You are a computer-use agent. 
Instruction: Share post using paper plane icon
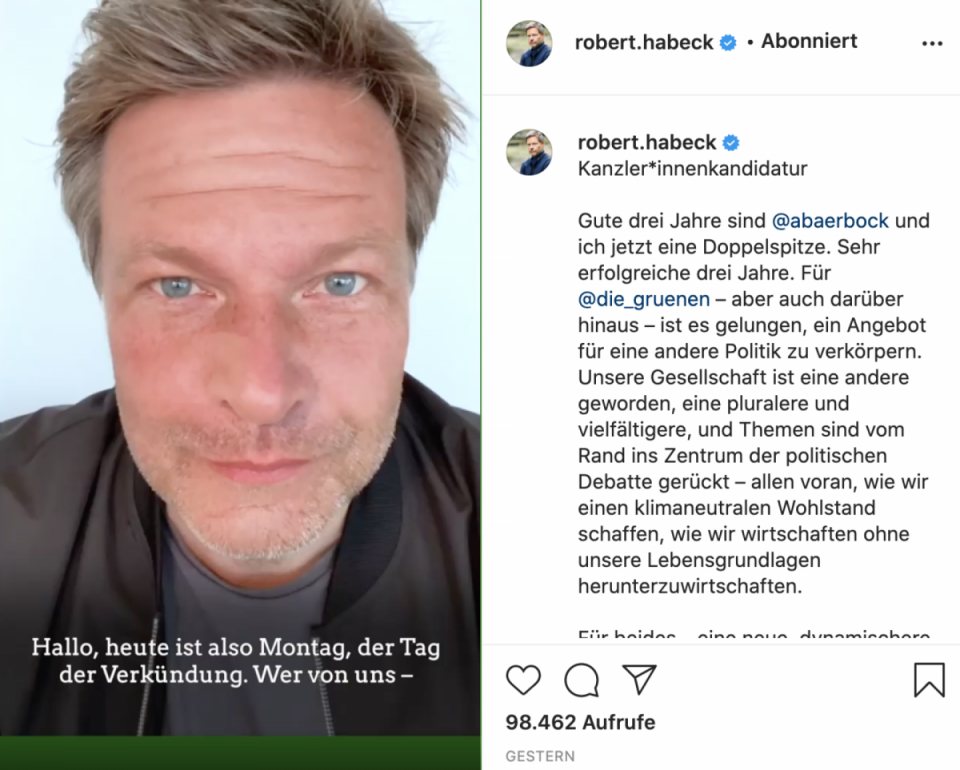pyautogui.click(x=639, y=679)
